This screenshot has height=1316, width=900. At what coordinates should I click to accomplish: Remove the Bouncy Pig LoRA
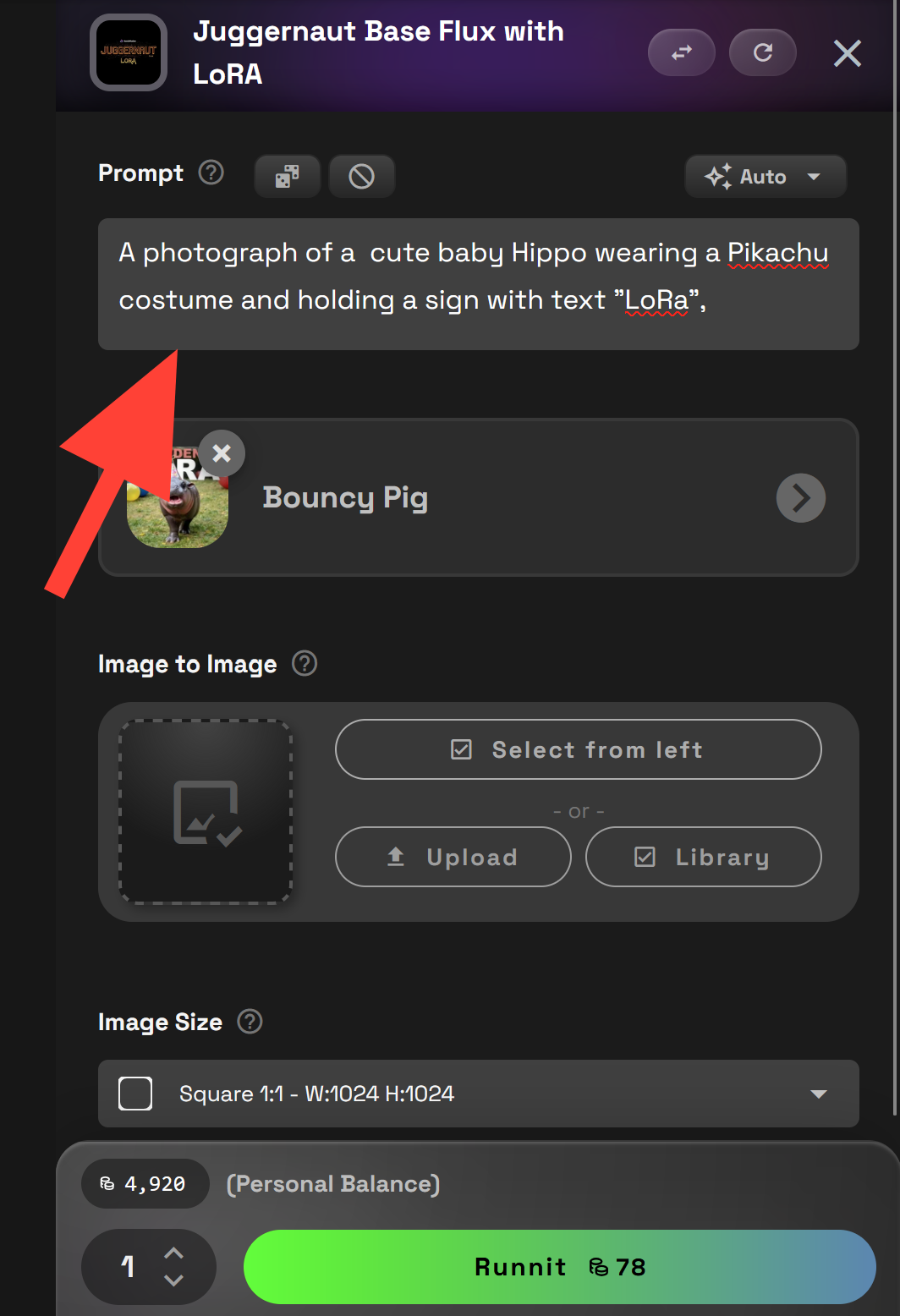222,453
